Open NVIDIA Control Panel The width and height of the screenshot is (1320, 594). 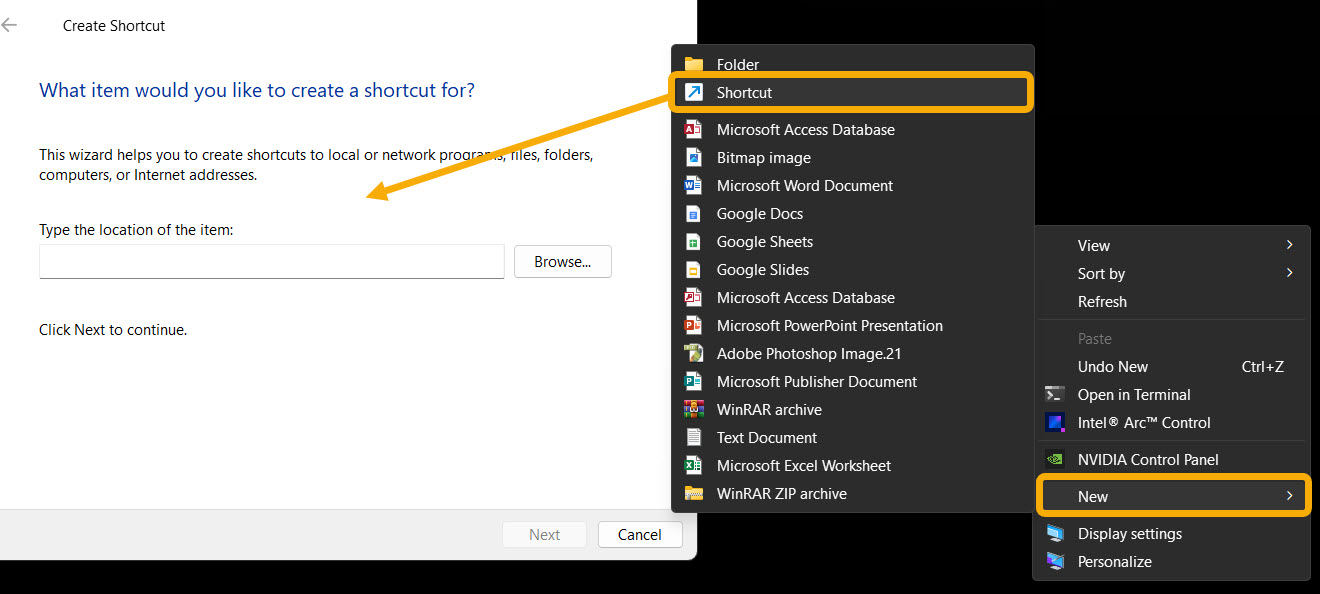(x=1148, y=459)
